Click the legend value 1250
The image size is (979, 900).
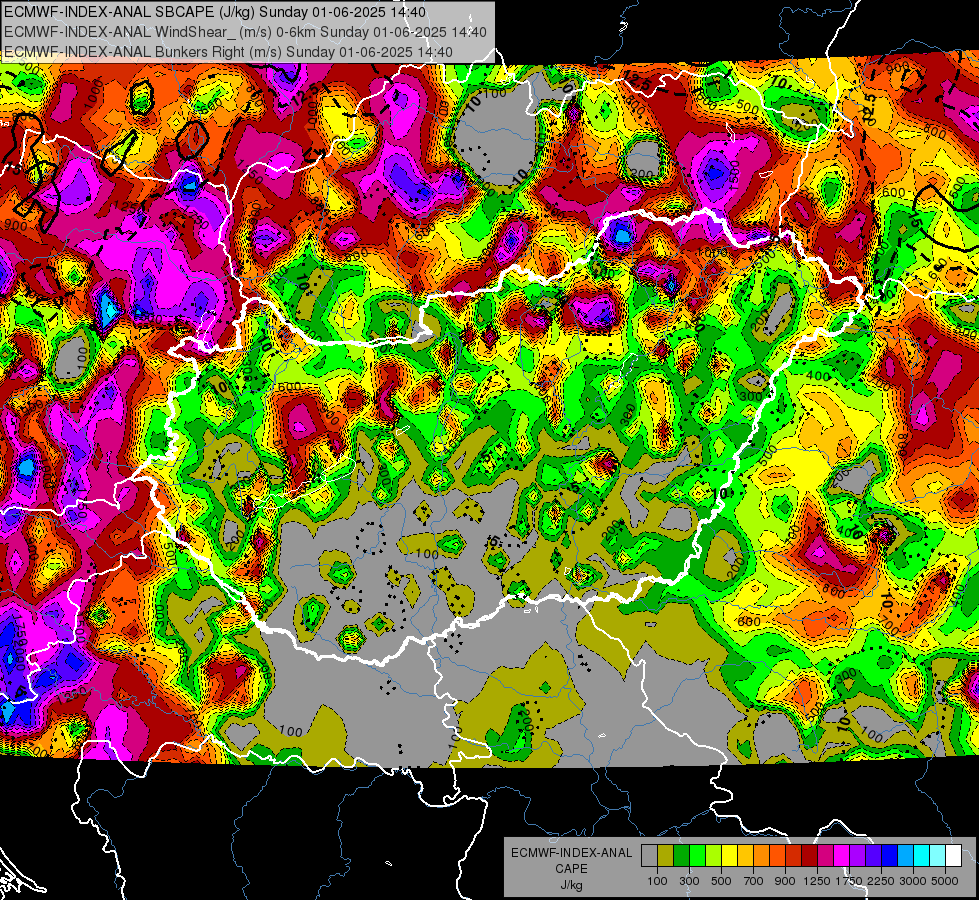tap(817, 881)
